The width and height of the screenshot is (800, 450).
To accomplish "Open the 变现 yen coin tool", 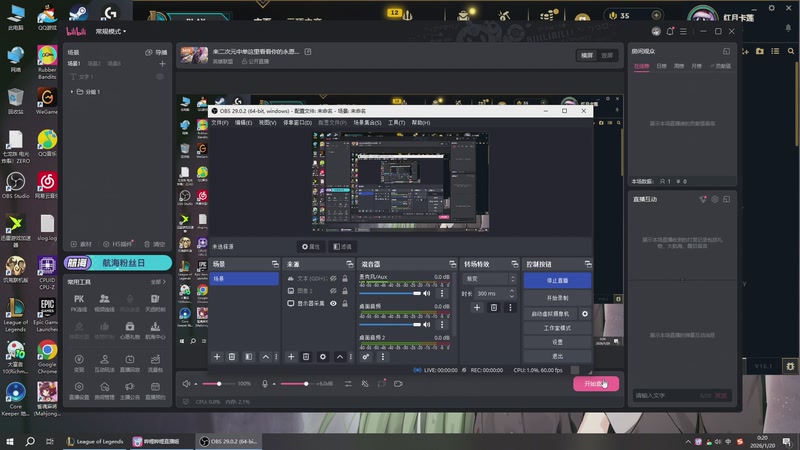I will [x=79, y=363].
